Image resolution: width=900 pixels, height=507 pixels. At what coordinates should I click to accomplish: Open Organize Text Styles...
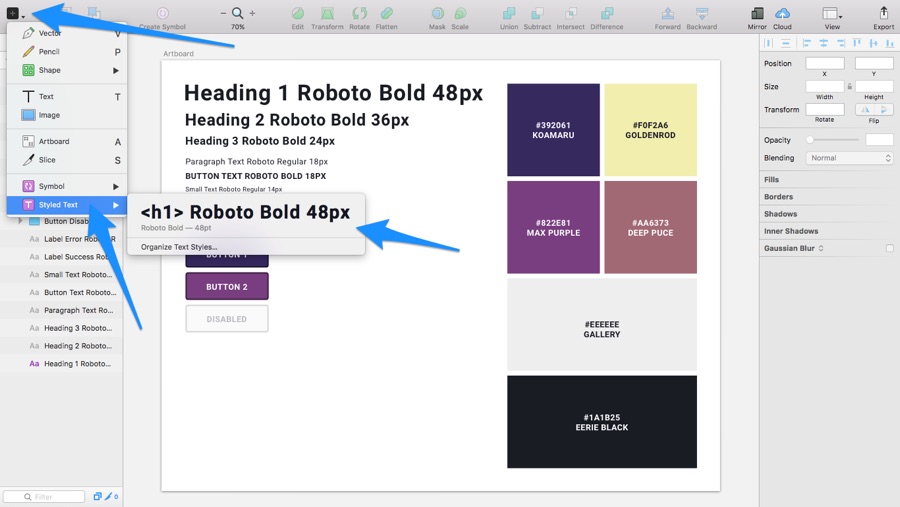coord(179,247)
